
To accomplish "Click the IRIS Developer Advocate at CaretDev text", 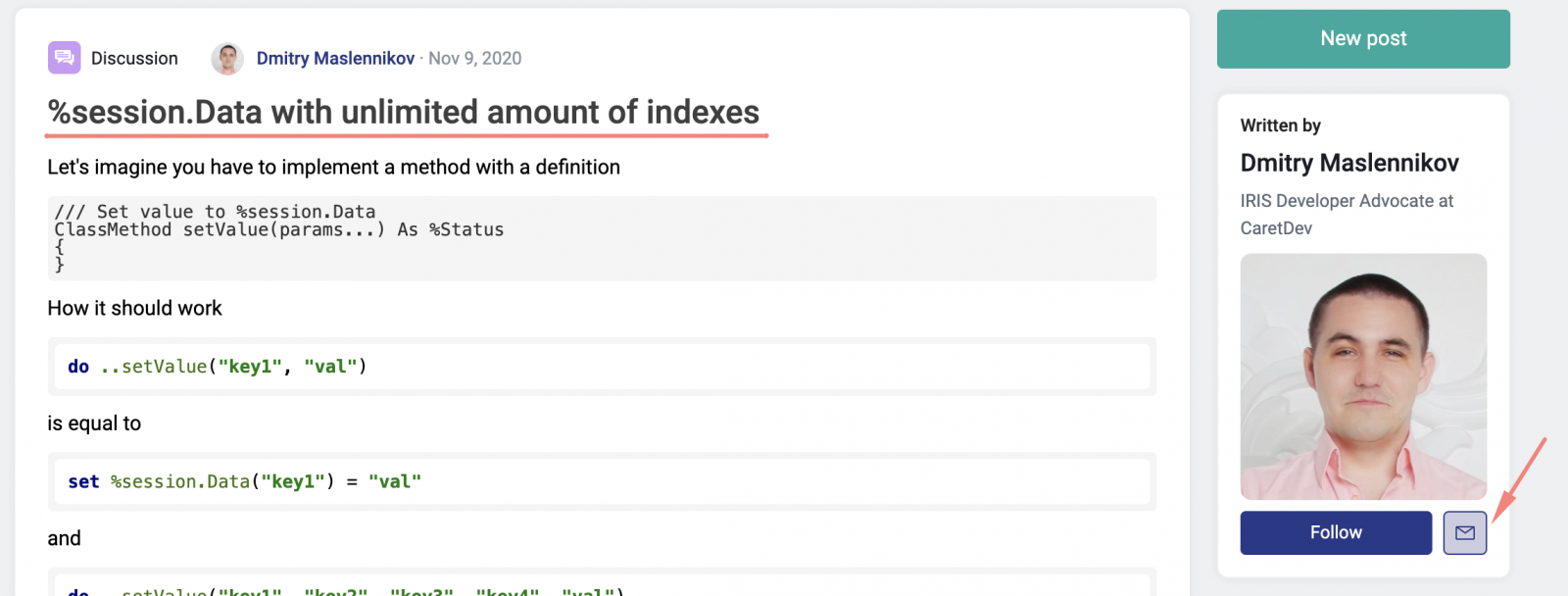I will click(1346, 214).
